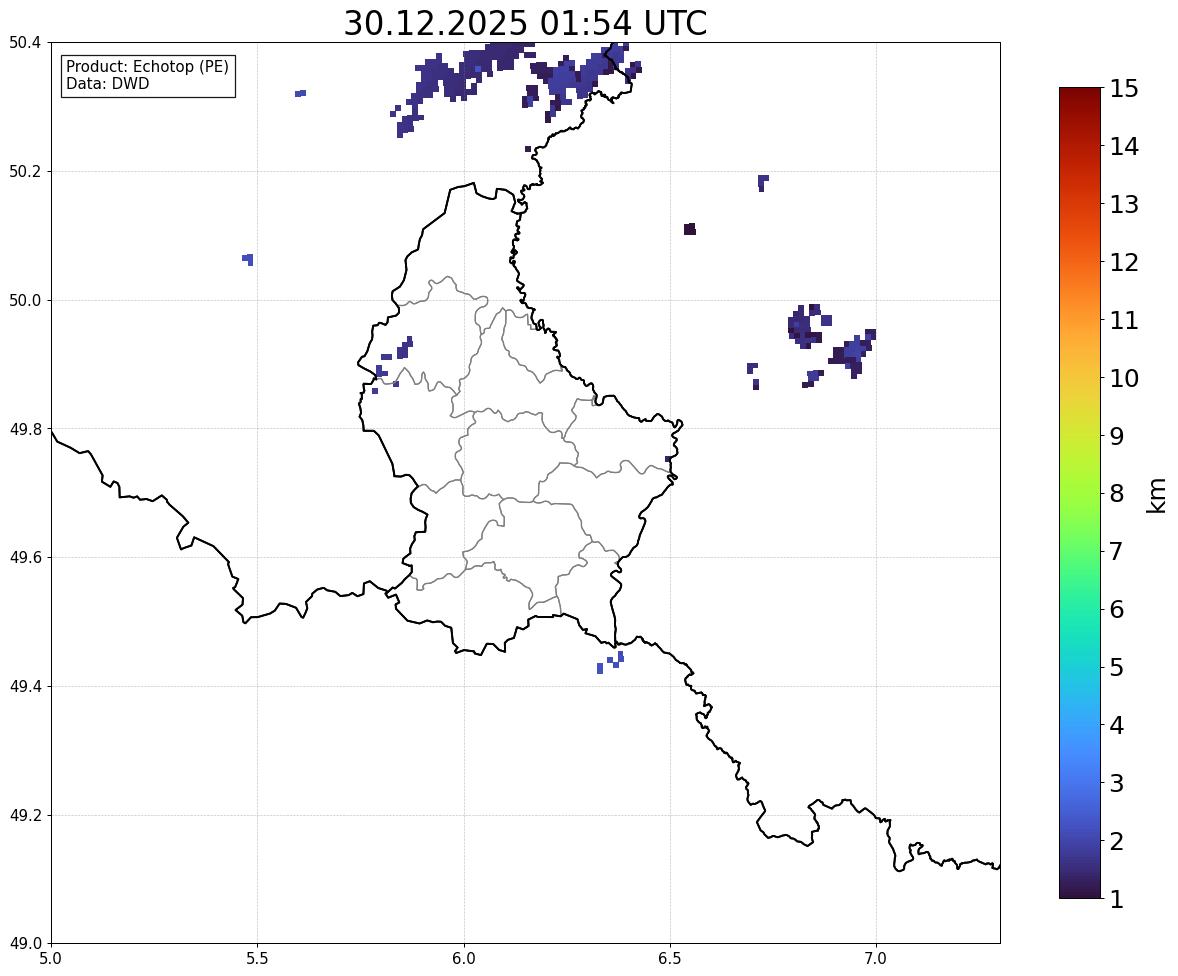Click the colorbar 'km' unit label
This screenshot has height=976, width=1178.
coord(1156,495)
